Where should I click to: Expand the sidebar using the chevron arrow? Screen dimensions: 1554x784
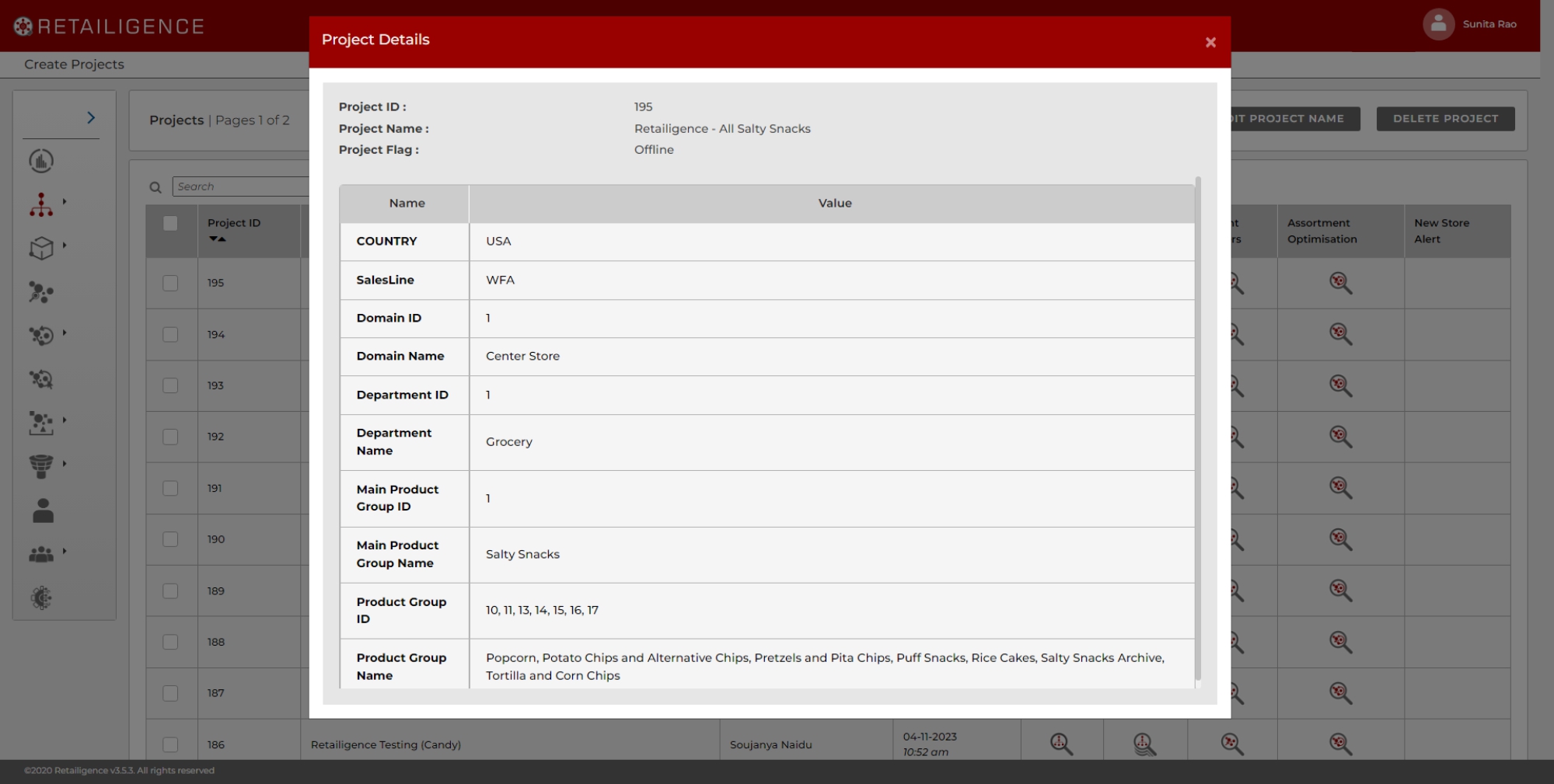click(91, 117)
